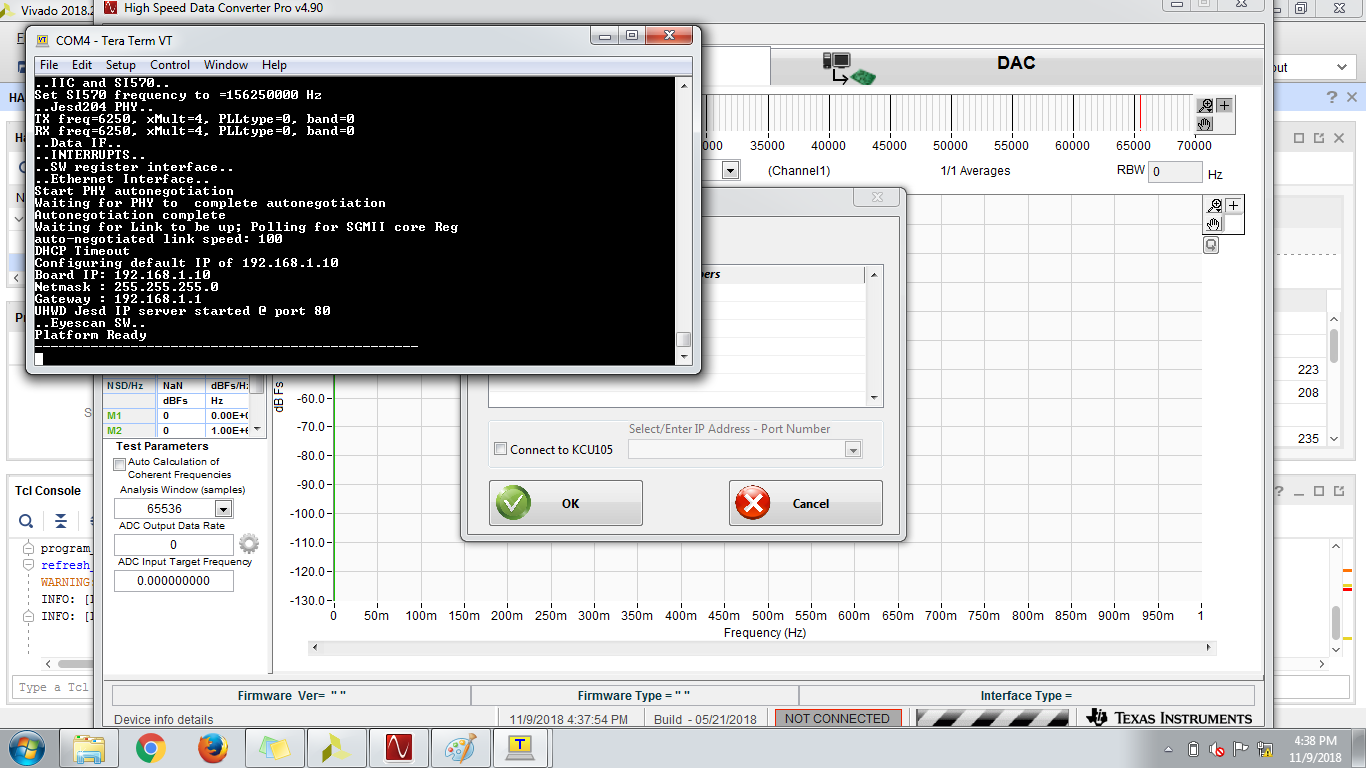Click the Firmware Type status field
Viewport: 1366px width, 768px height.
pyautogui.click(x=634, y=695)
